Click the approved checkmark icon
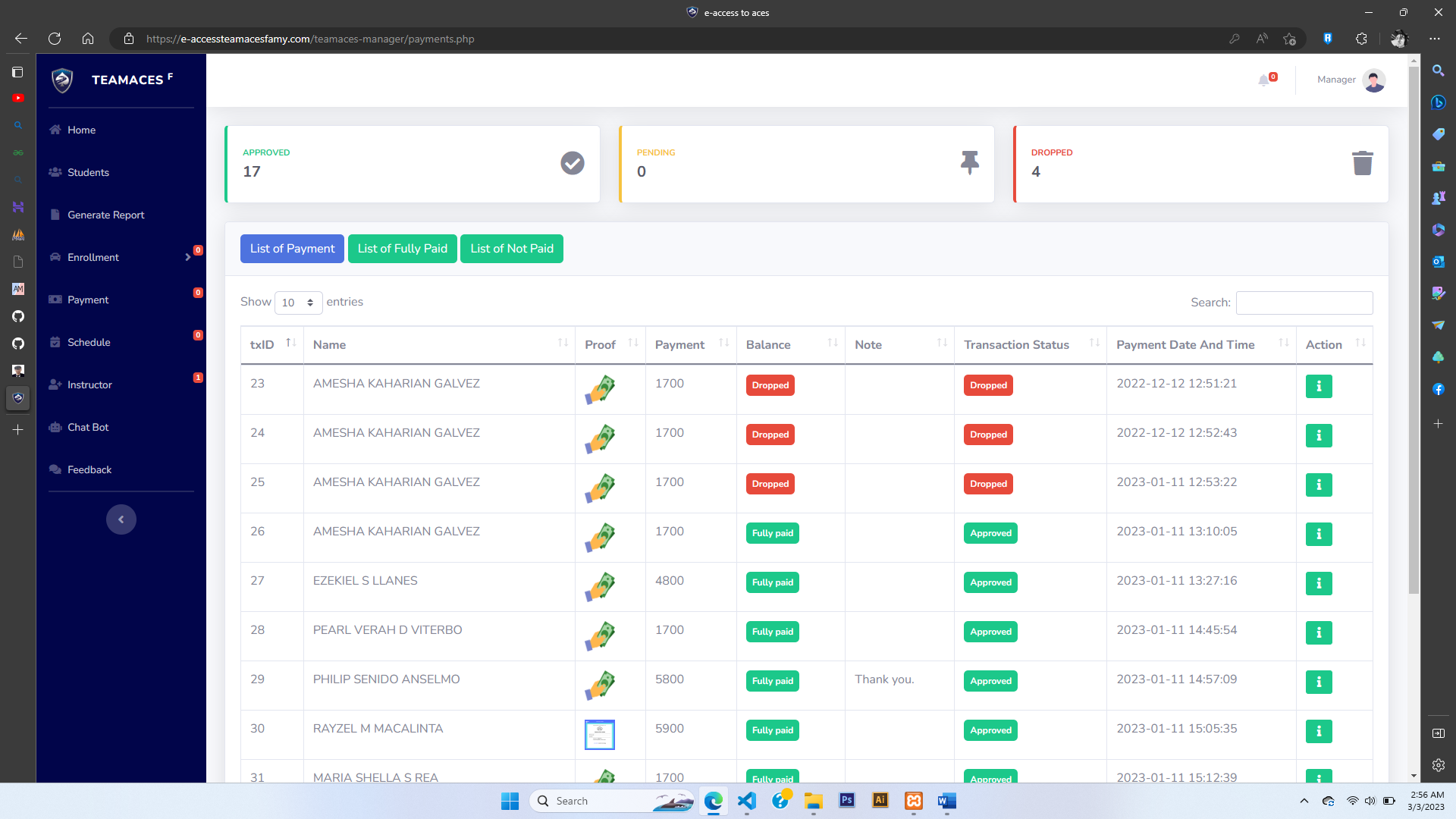 click(x=572, y=163)
